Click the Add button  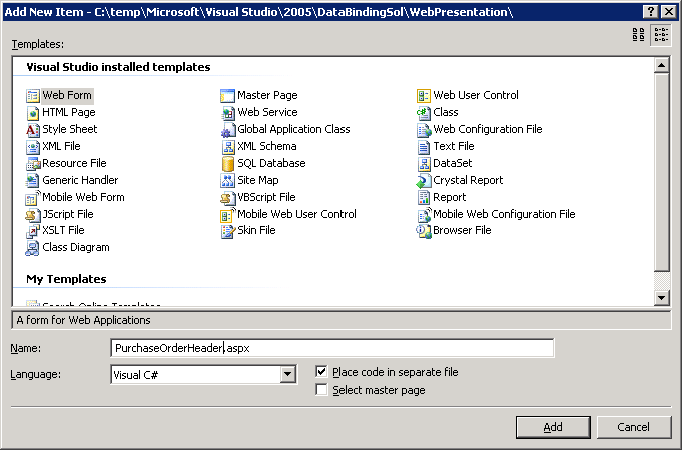pos(553,427)
